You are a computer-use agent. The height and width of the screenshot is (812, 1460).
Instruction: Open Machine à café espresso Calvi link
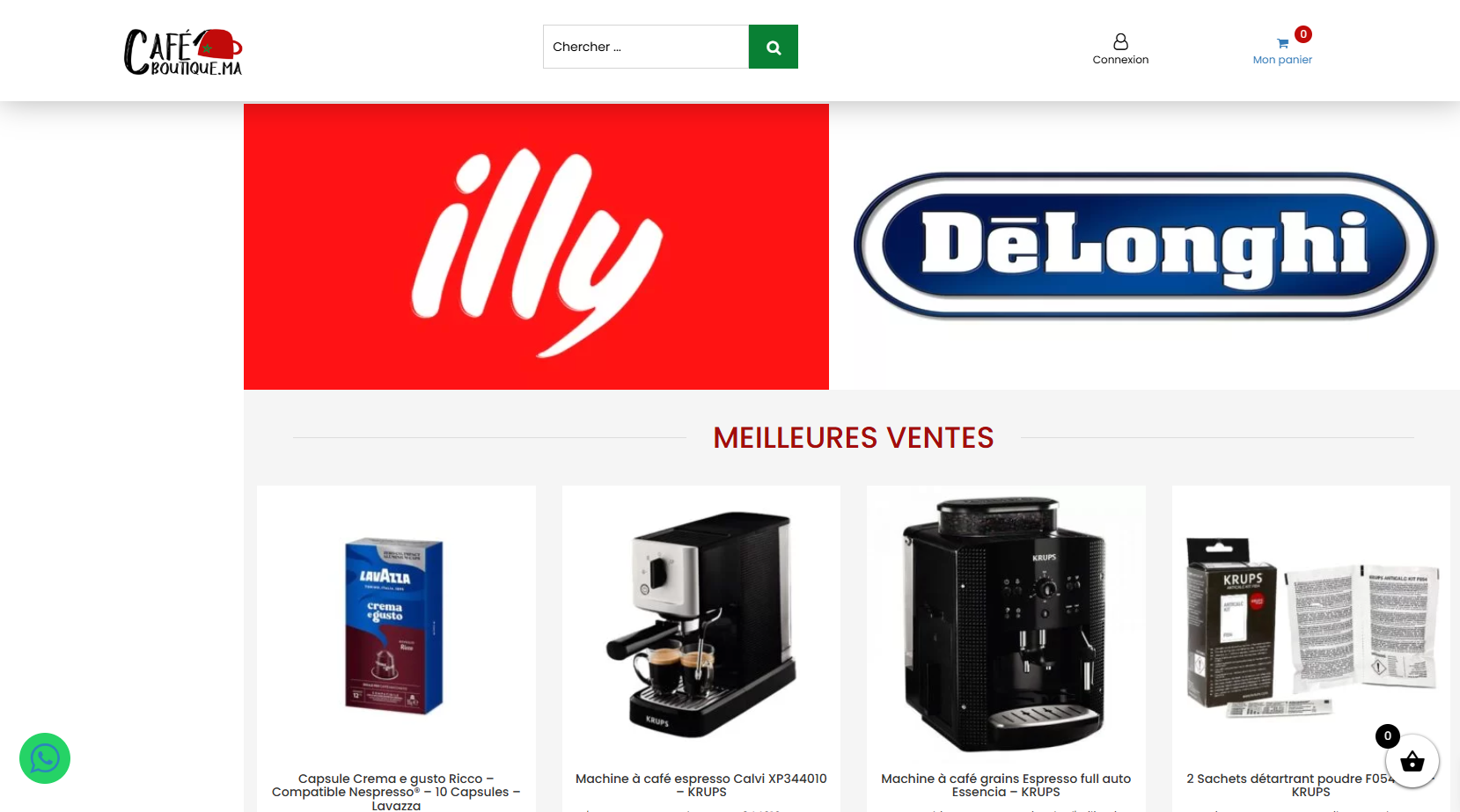[701, 785]
